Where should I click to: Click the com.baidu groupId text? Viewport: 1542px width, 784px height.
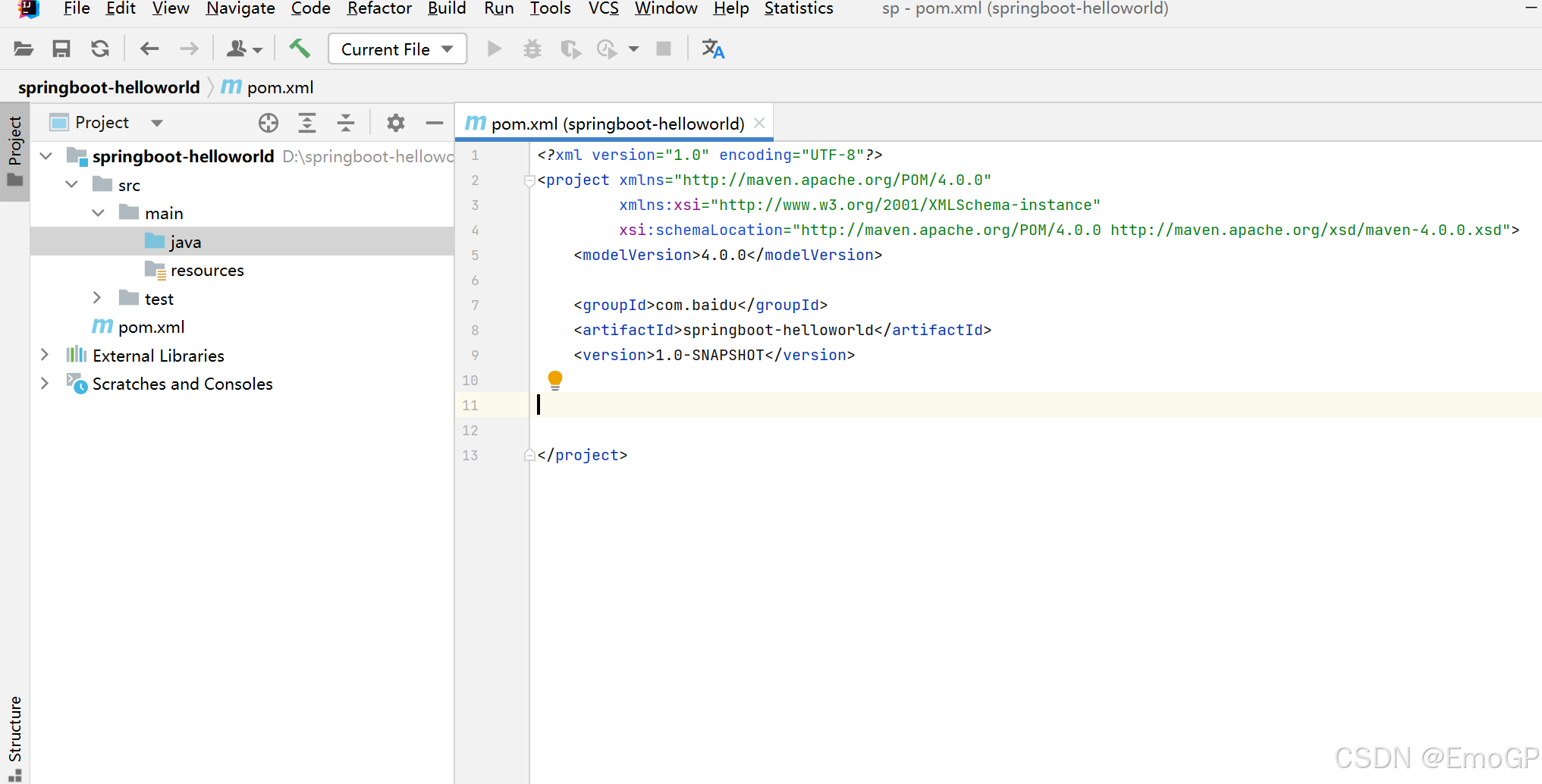(696, 305)
